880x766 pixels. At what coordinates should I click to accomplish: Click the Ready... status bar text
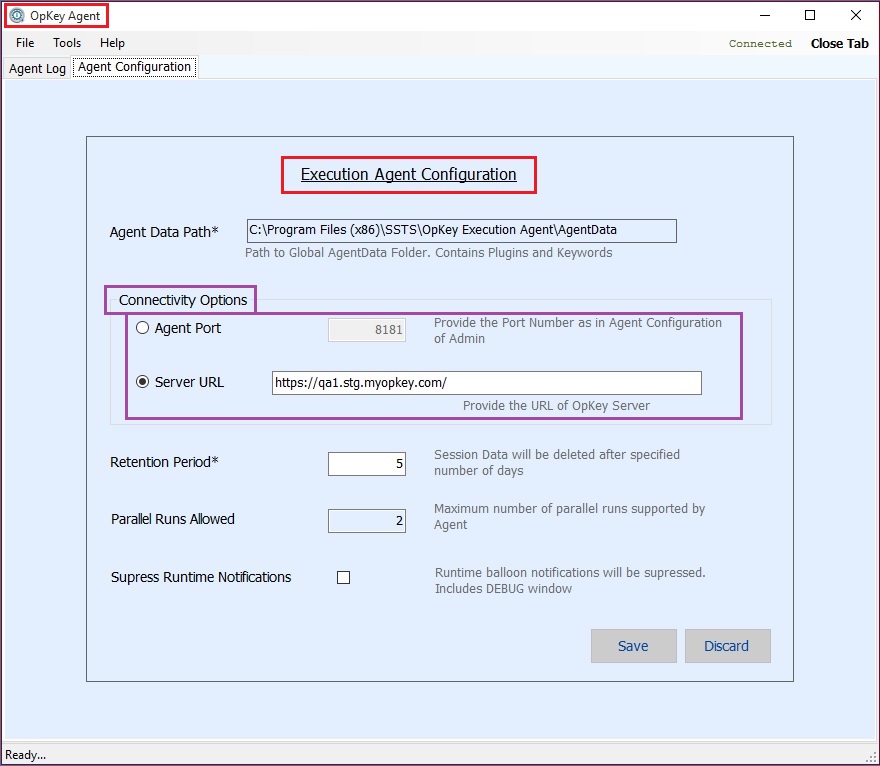pos(25,755)
